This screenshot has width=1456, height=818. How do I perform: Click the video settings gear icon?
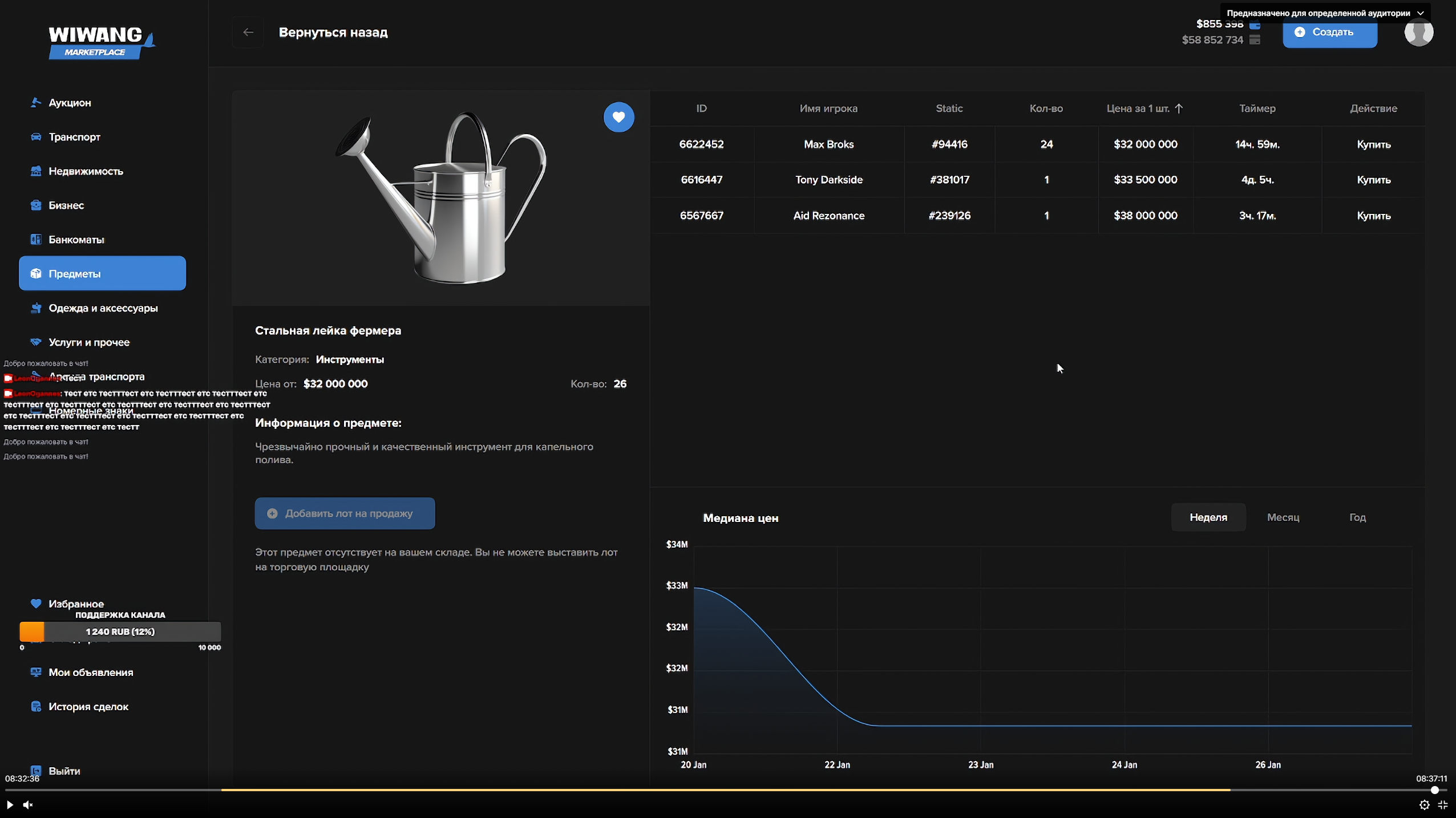[x=1424, y=804]
